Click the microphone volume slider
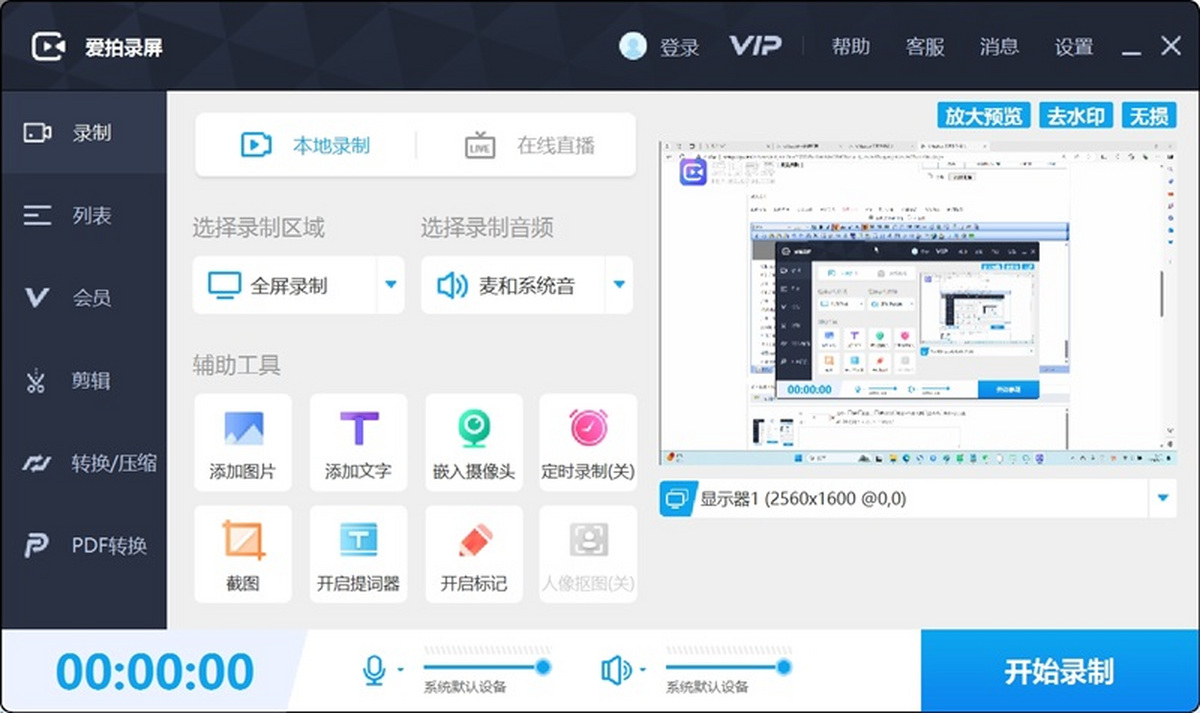 pos(486,666)
